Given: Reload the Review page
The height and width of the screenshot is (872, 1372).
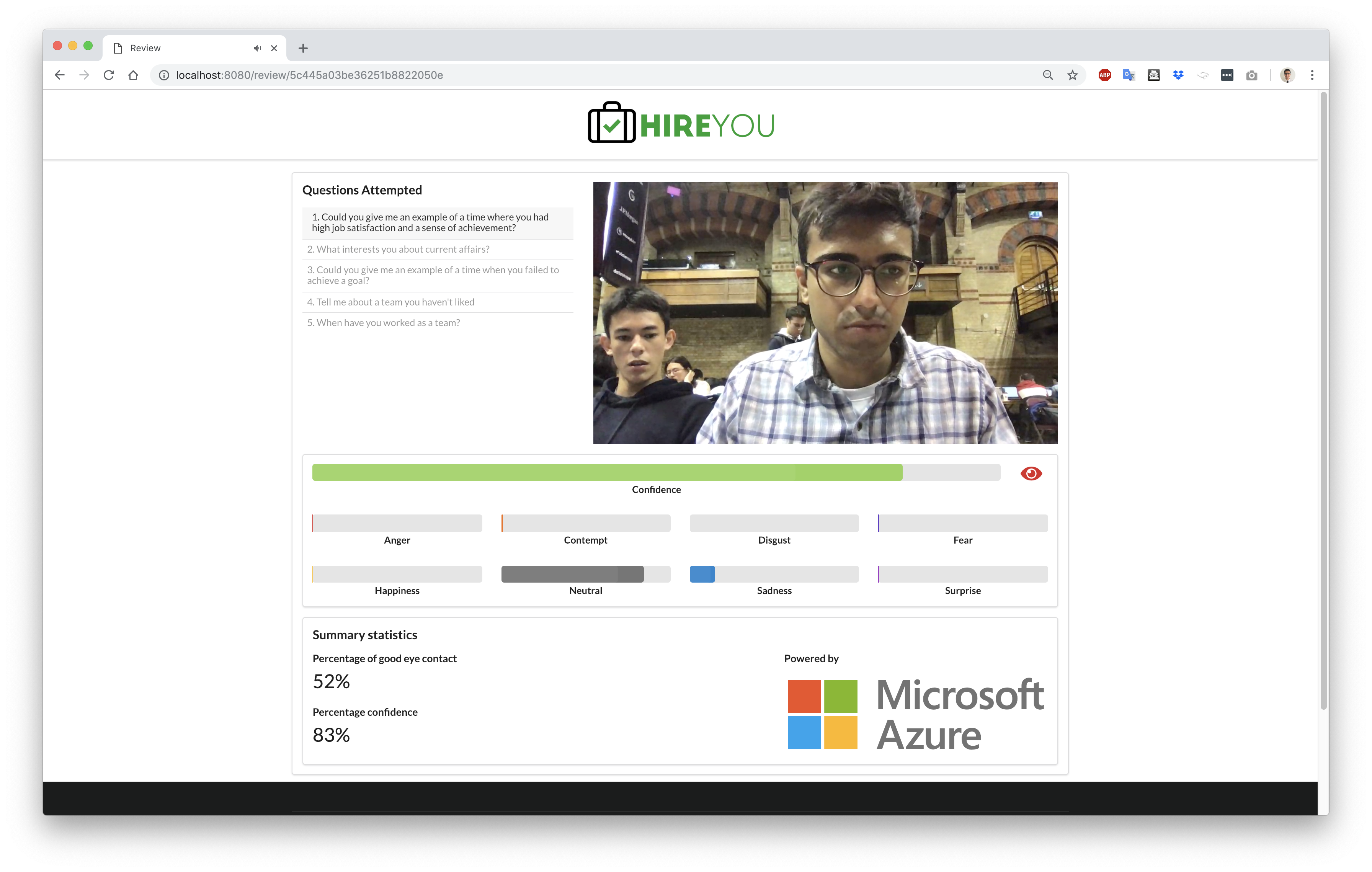Looking at the screenshot, I should 109,75.
